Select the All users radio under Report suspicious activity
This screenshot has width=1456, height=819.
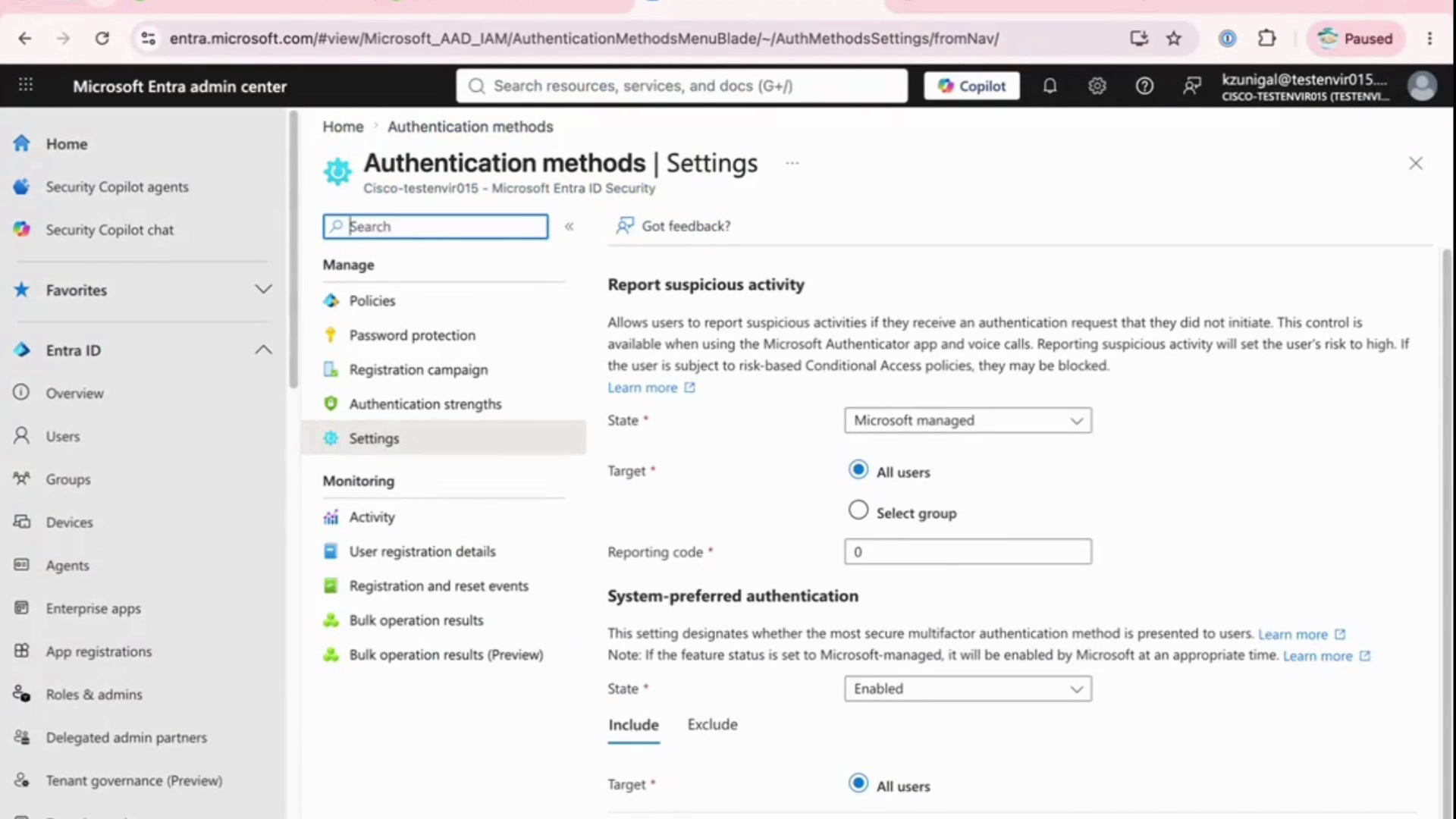(x=858, y=470)
